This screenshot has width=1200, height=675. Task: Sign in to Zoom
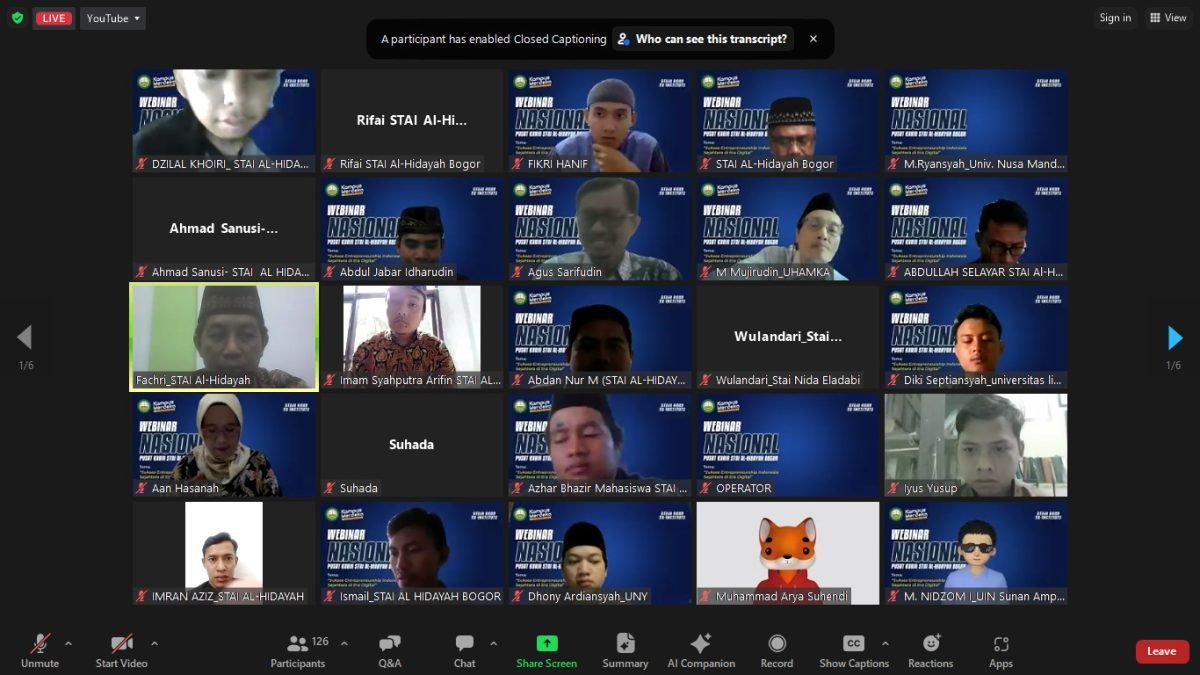[1115, 17]
